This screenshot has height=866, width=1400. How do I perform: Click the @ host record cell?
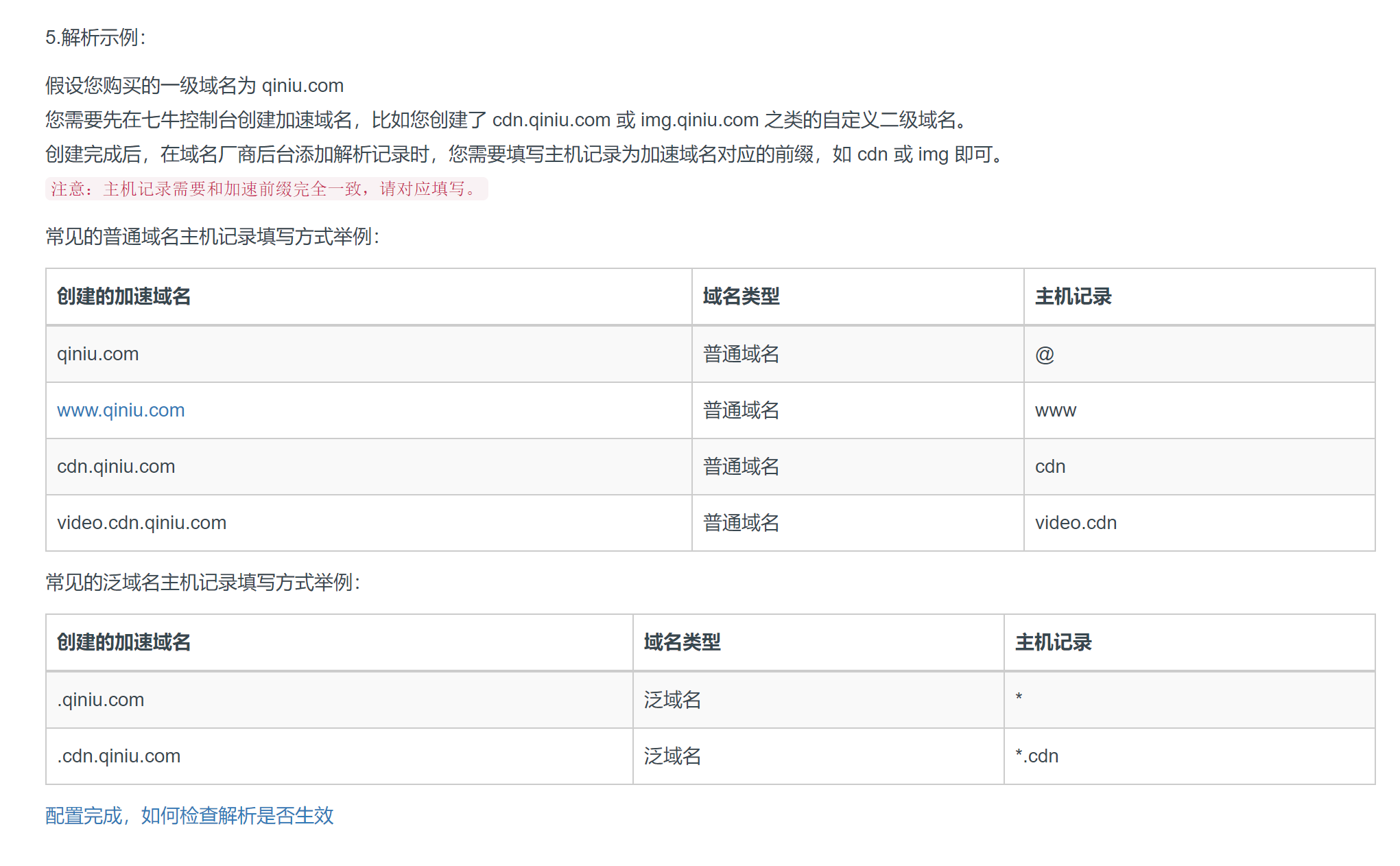coord(1043,353)
